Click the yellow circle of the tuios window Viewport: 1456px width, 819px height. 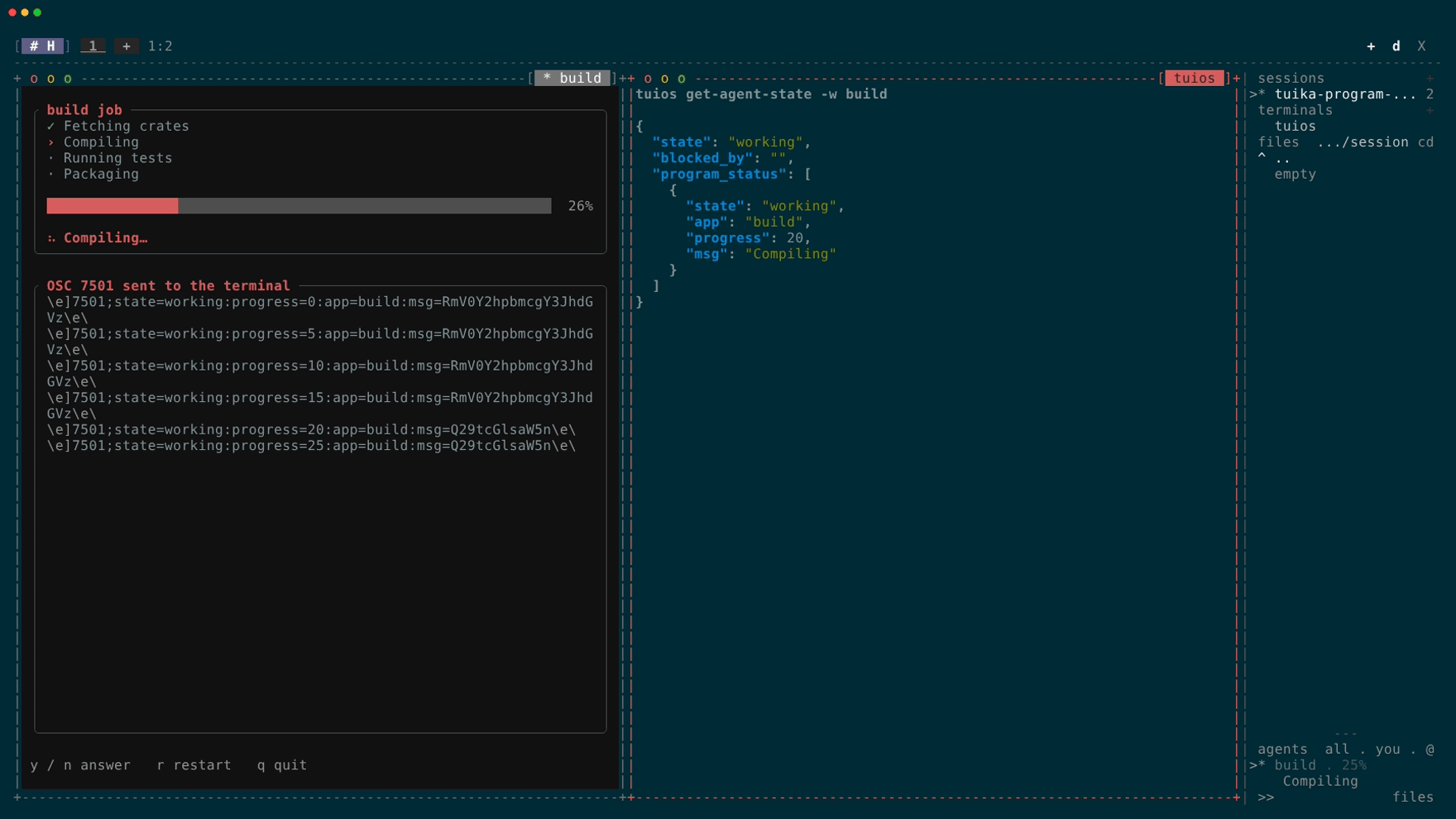(664, 79)
